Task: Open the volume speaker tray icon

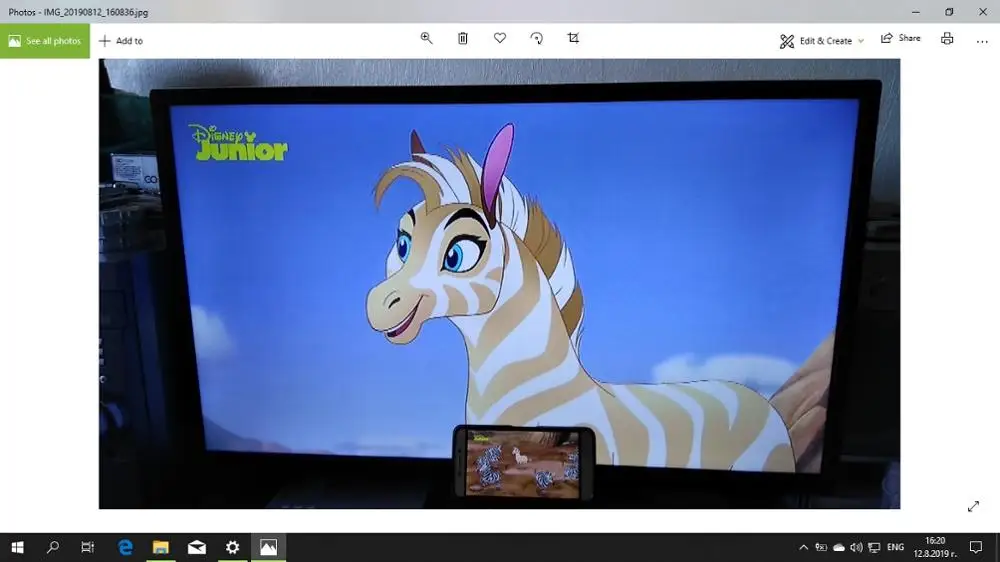Action: tap(857, 547)
